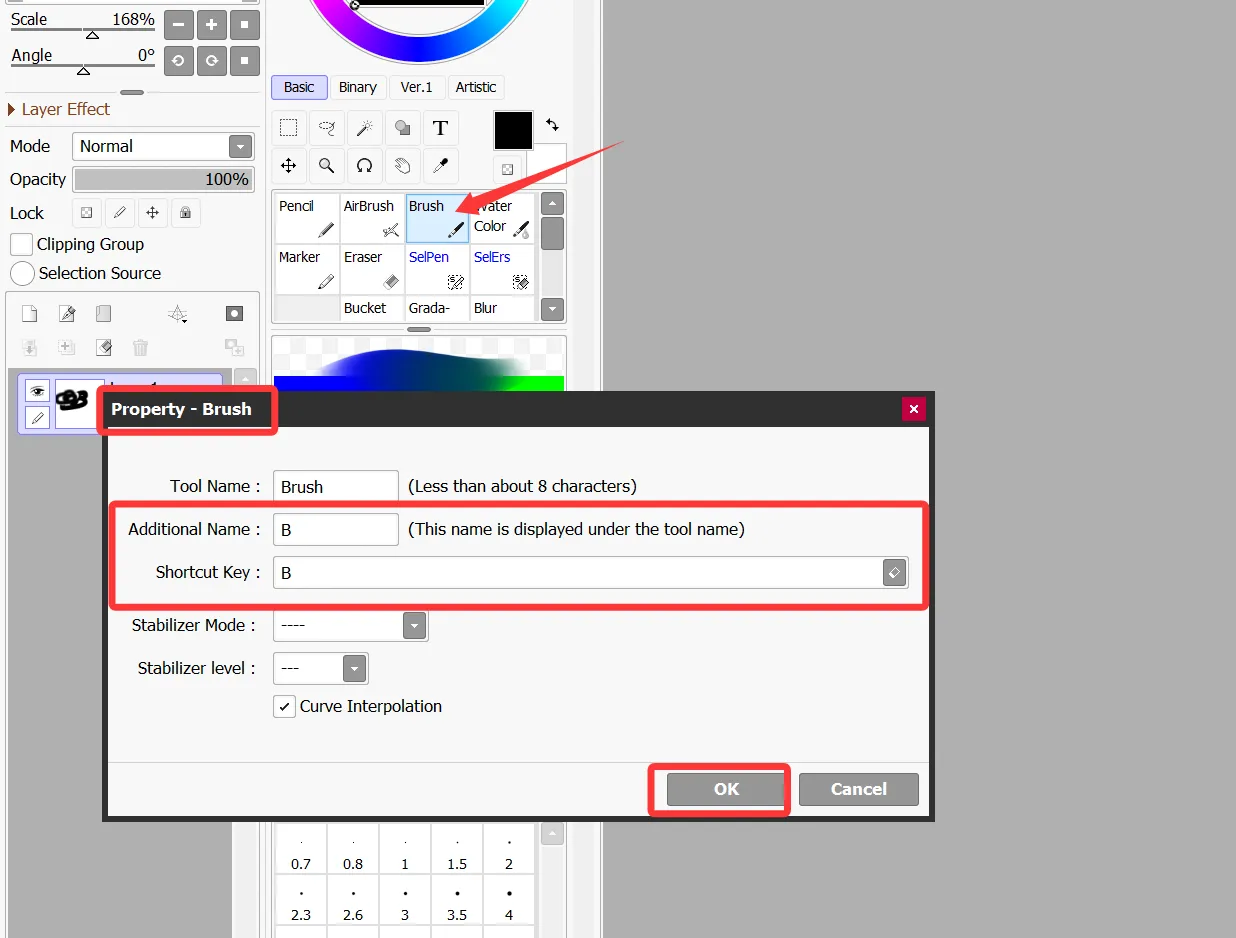Screen dimensions: 1236x938
Task: Click the transparent color button
Action: coord(507,169)
